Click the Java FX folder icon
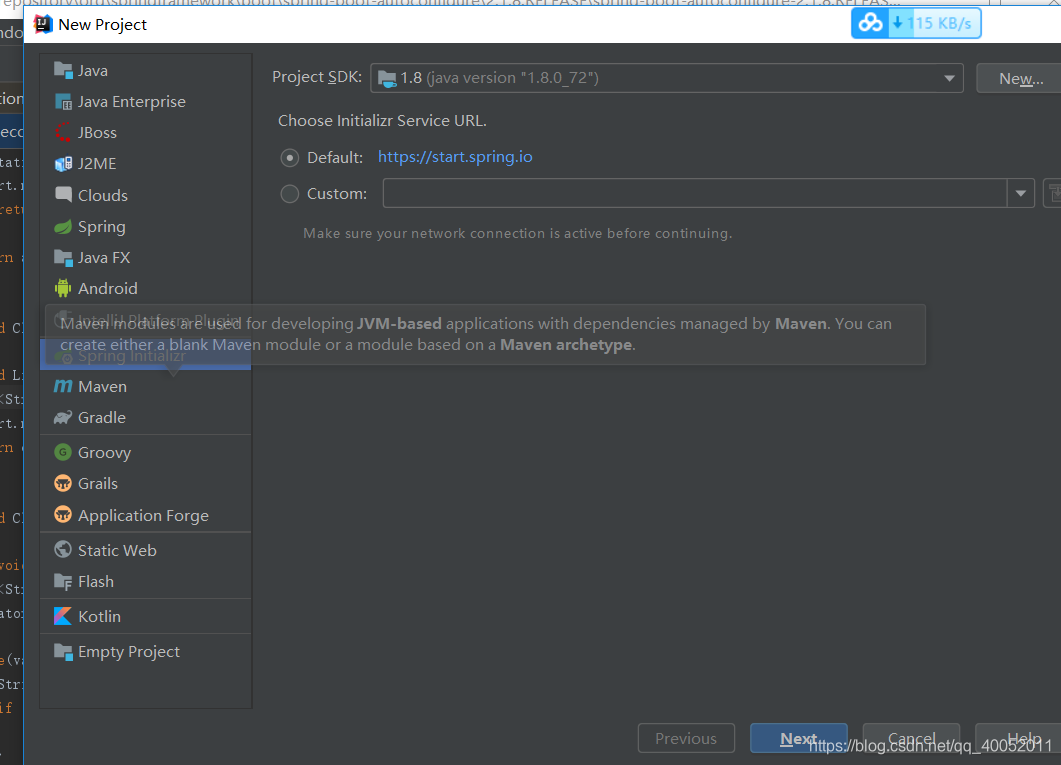The image size is (1061, 765). (63, 258)
